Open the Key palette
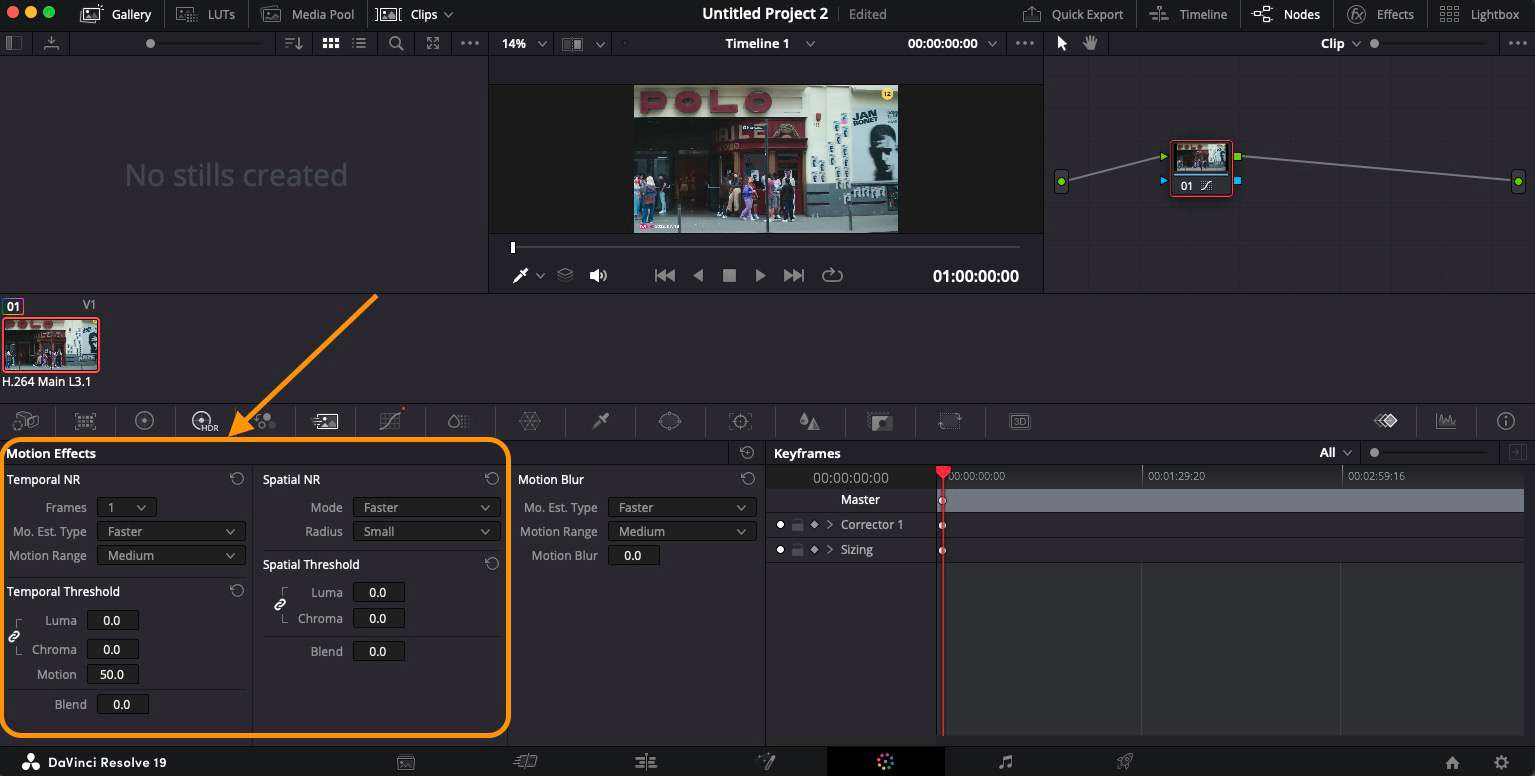 click(x=879, y=421)
